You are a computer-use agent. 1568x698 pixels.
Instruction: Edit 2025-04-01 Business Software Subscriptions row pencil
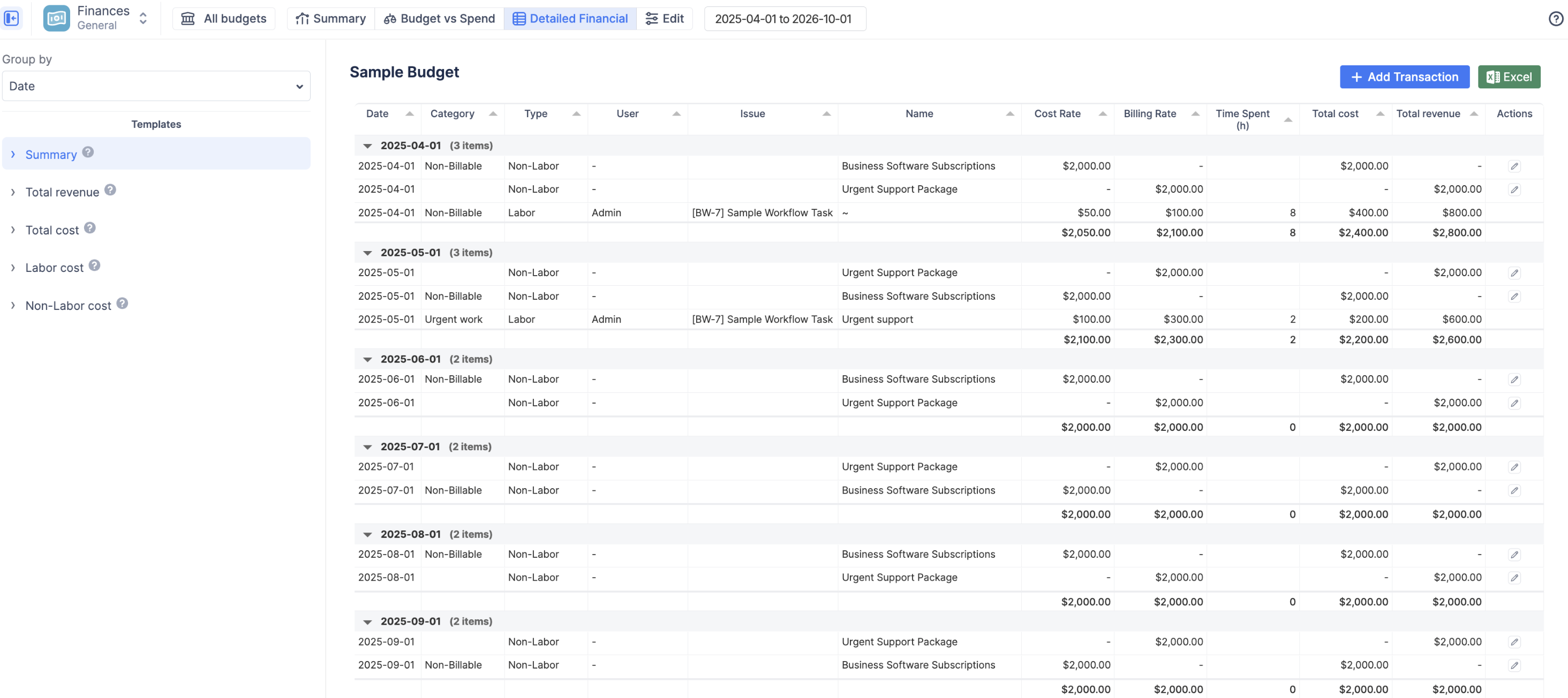coord(1514,166)
